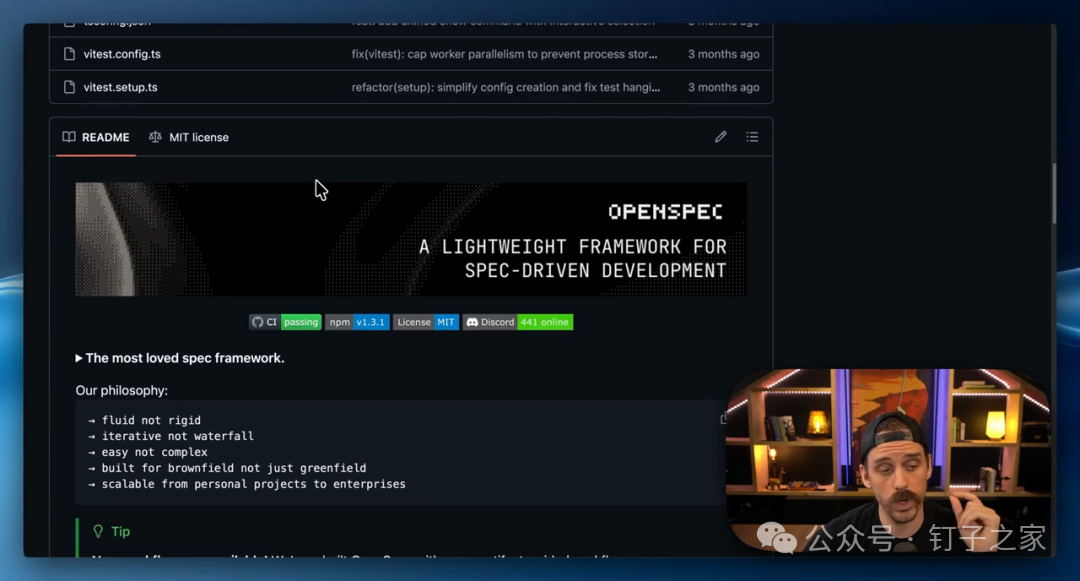Edit README with the pencil icon
The width and height of the screenshot is (1080, 581).
(720, 136)
